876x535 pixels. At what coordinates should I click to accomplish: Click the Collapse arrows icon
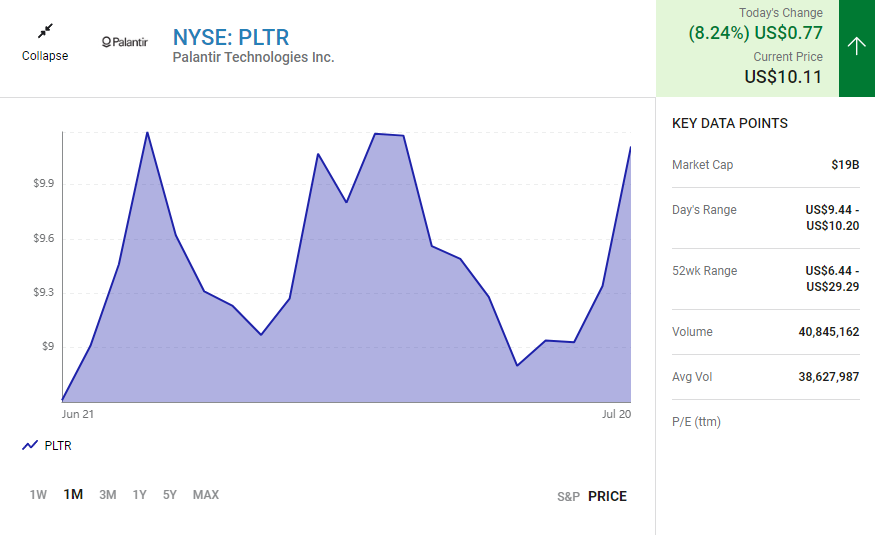pyautogui.click(x=45, y=31)
